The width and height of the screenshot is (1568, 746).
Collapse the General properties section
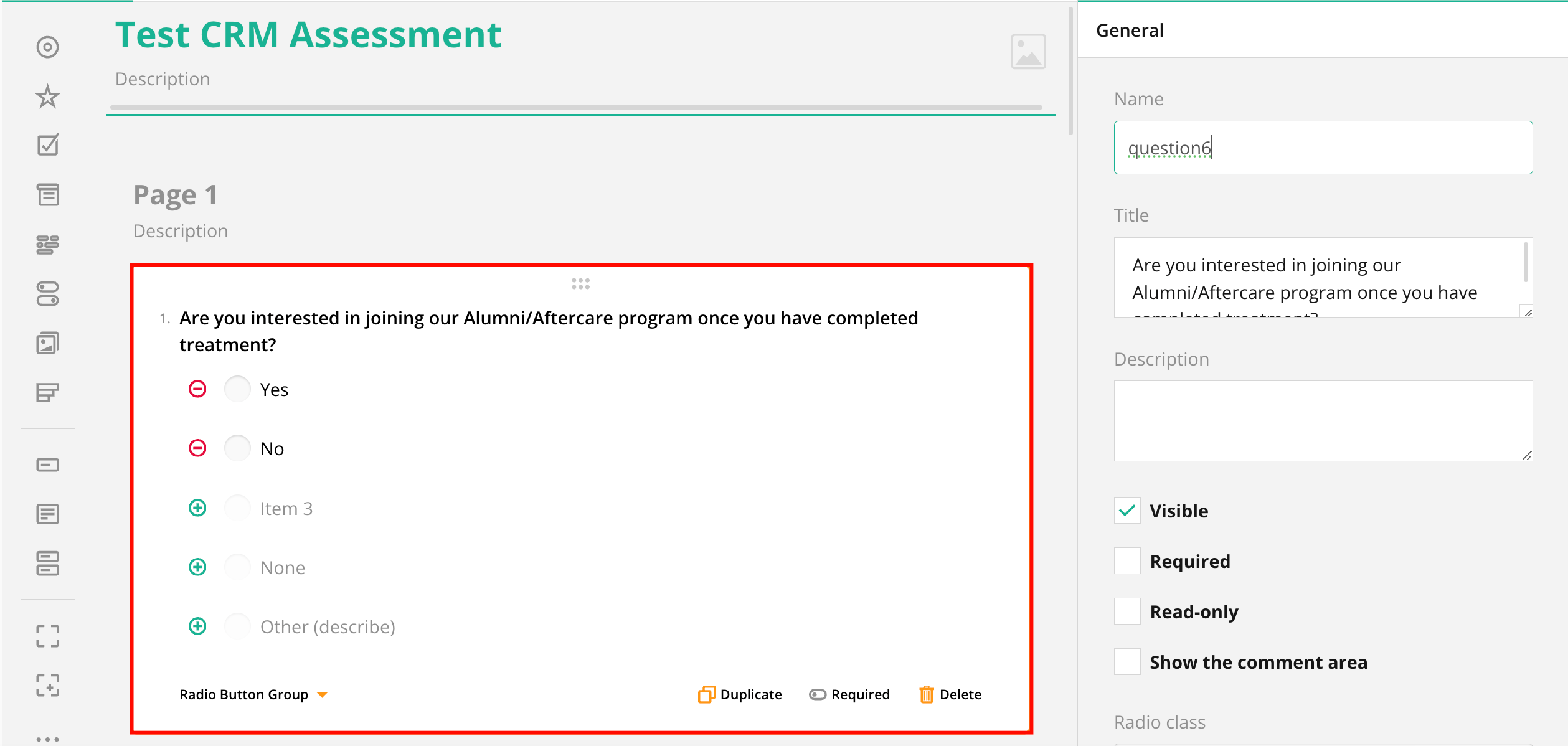1130,31
